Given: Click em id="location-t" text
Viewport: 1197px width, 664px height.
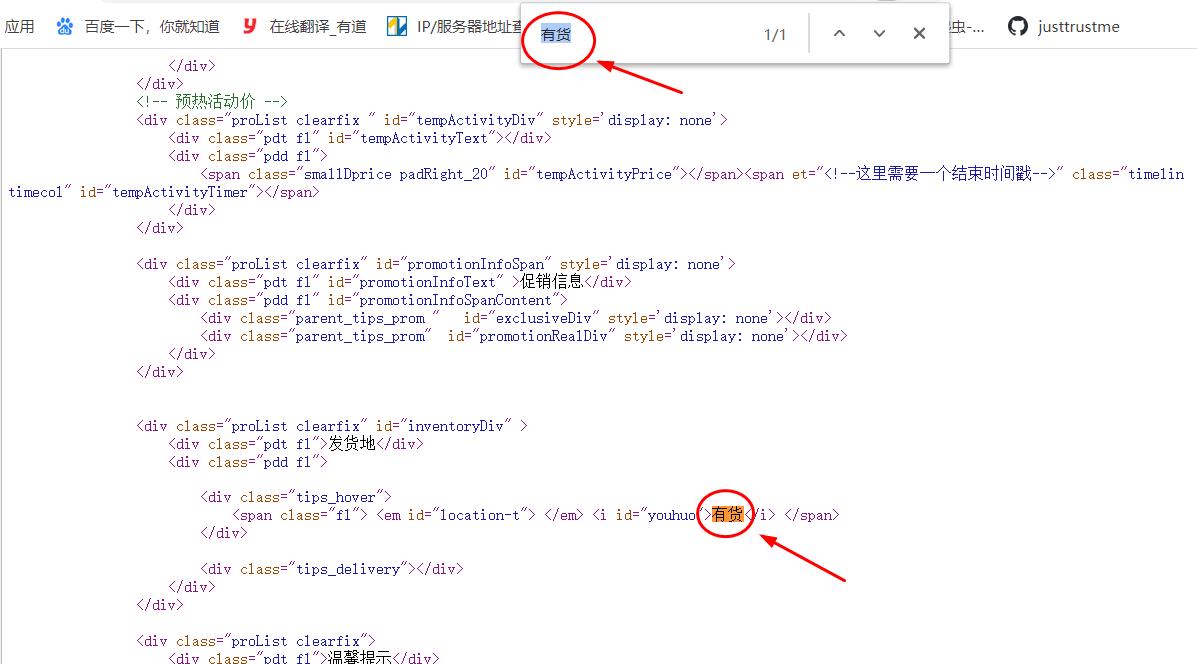Looking at the screenshot, I should [456, 515].
